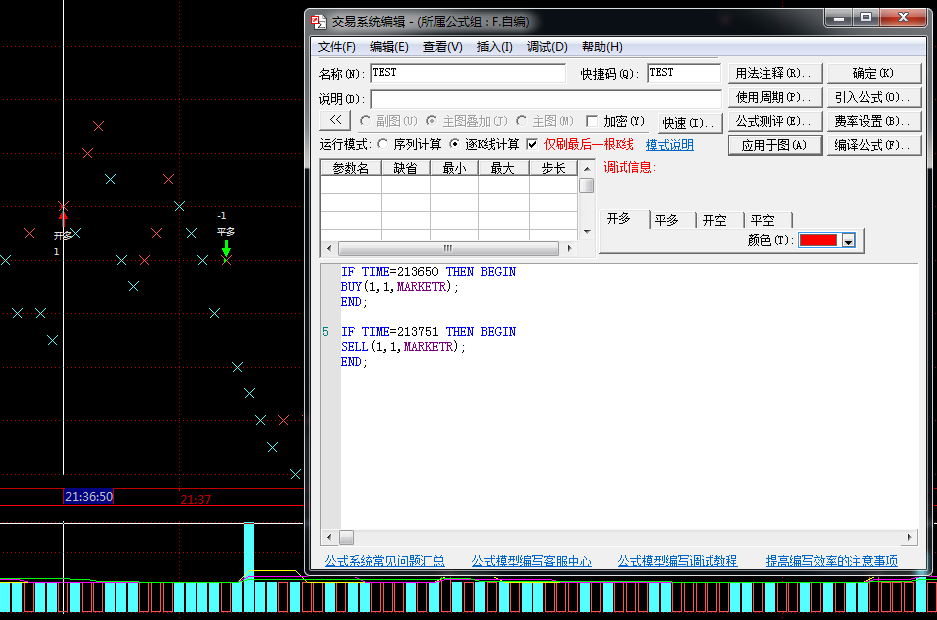
Task: Click the red 开多 arrow on chart
Action: click(63, 216)
